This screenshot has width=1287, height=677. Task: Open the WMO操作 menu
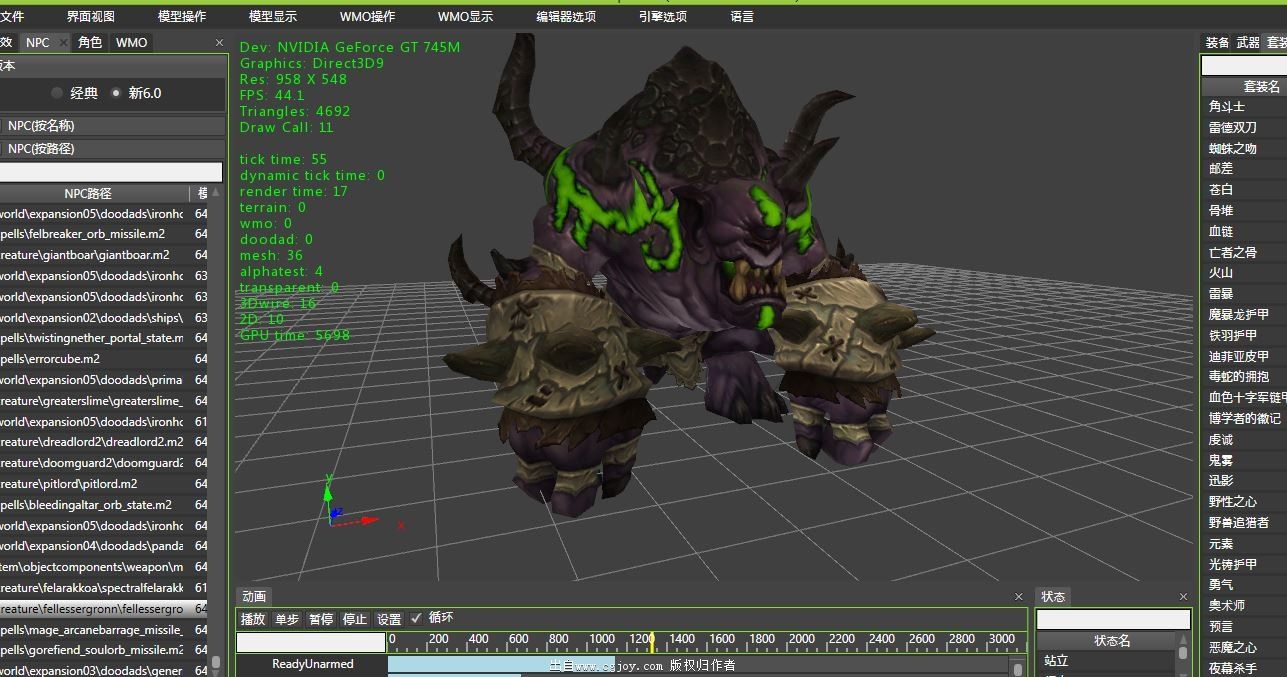(x=367, y=16)
